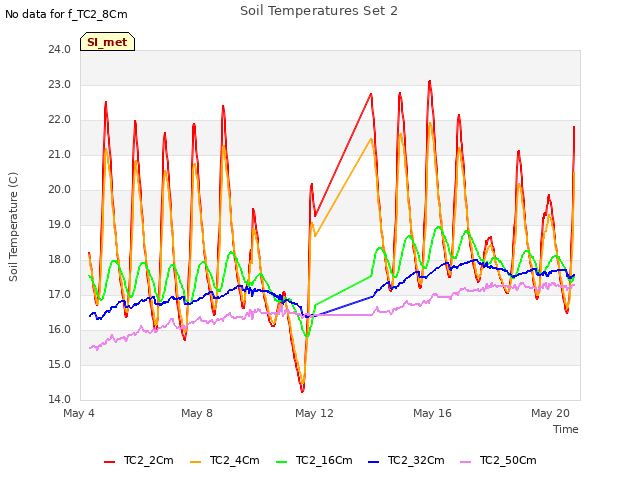Click the 23.0 y-axis tick label
This screenshot has height=480, width=640.
click(60, 84)
